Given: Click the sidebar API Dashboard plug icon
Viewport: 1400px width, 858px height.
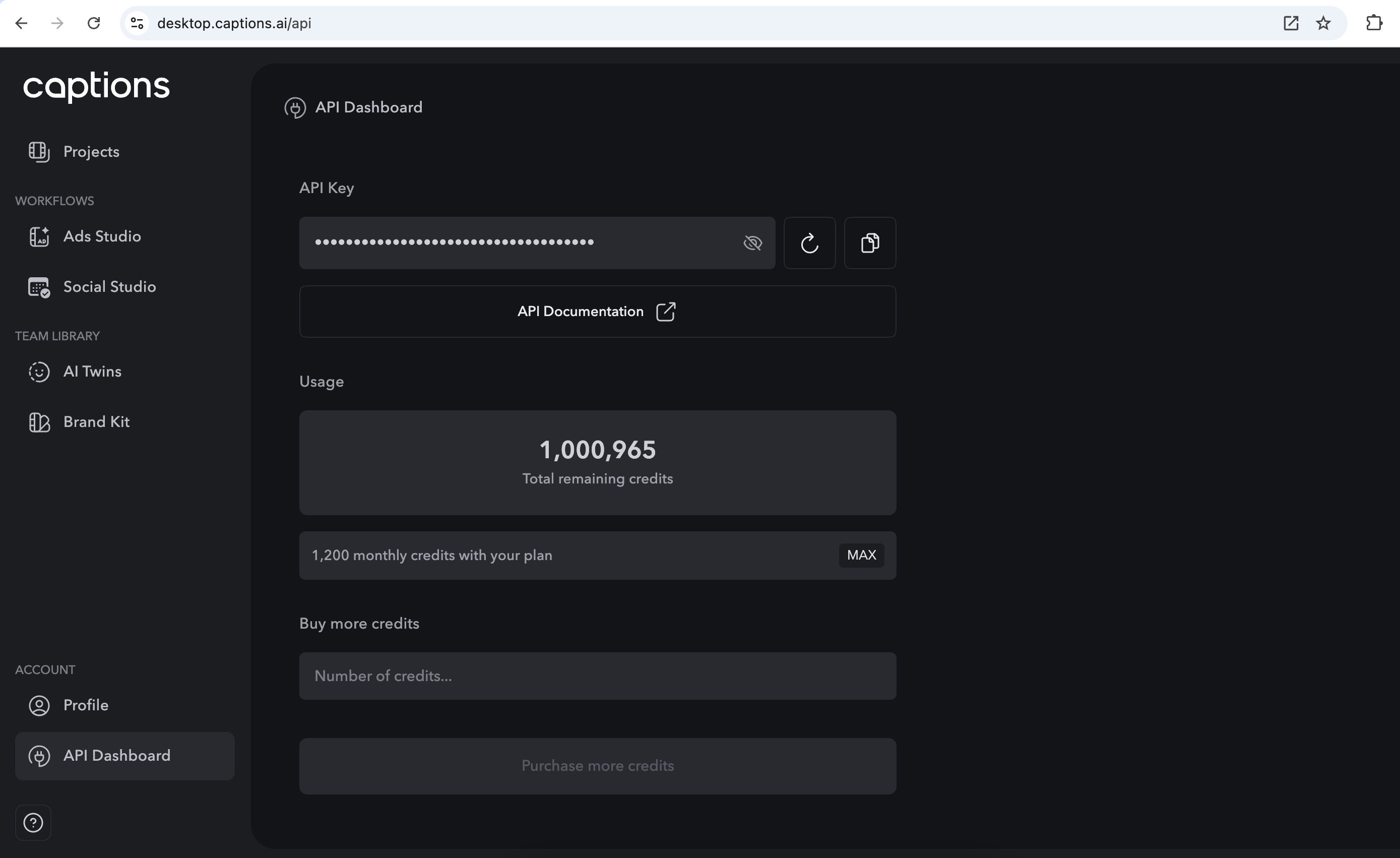Looking at the screenshot, I should 39,756.
